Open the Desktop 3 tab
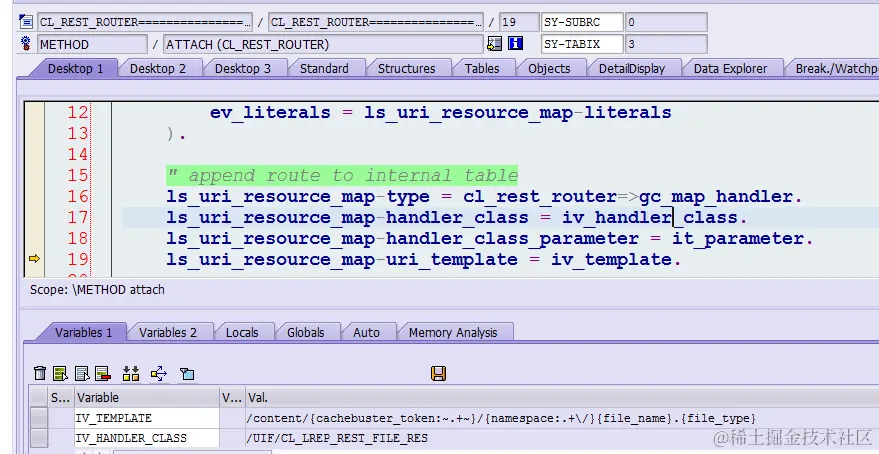Image resolution: width=879 pixels, height=454 pixels. click(243, 68)
